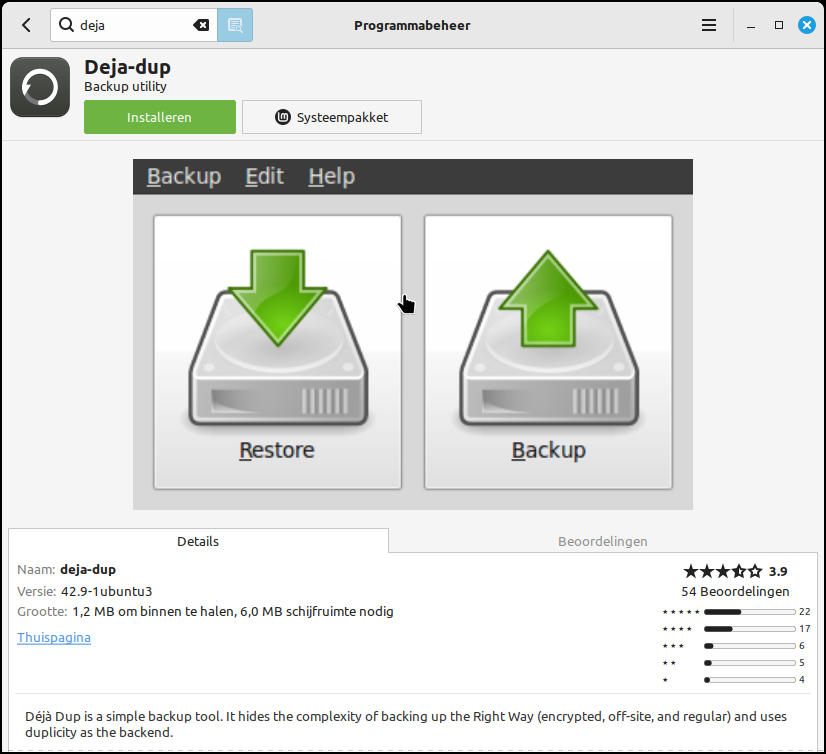Click the 54 Beoordelingen text

[735, 591]
